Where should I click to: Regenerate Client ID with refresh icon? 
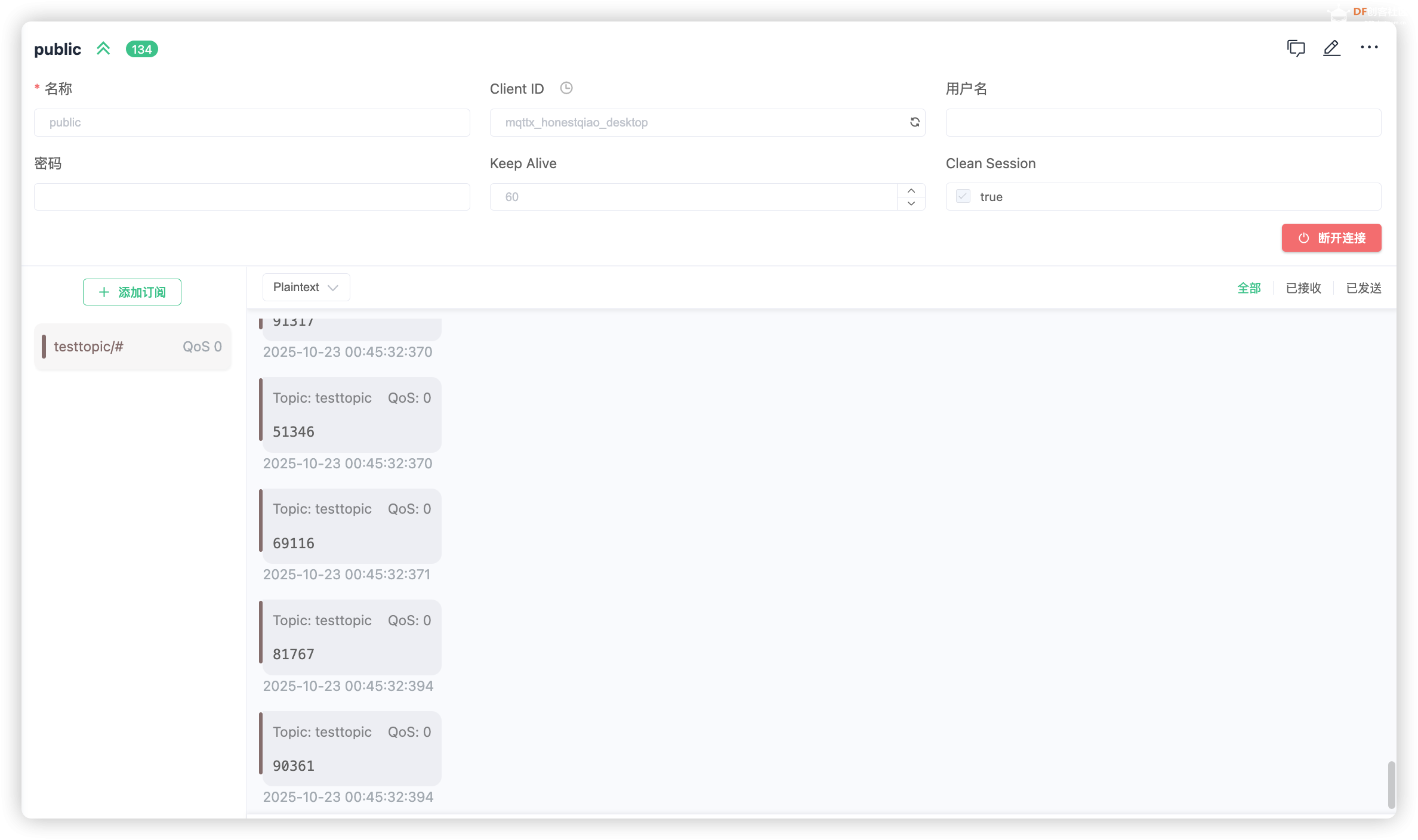(914, 122)
